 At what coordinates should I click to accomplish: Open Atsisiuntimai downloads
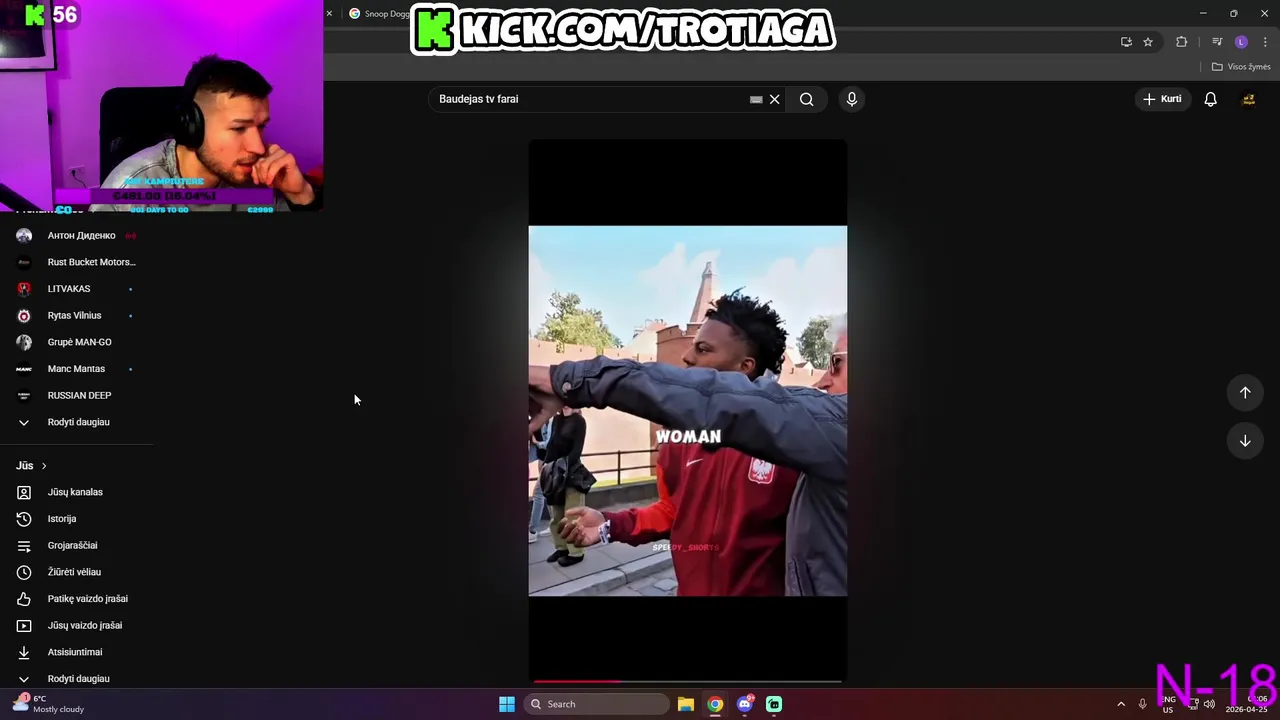click(x=76, y=652)
